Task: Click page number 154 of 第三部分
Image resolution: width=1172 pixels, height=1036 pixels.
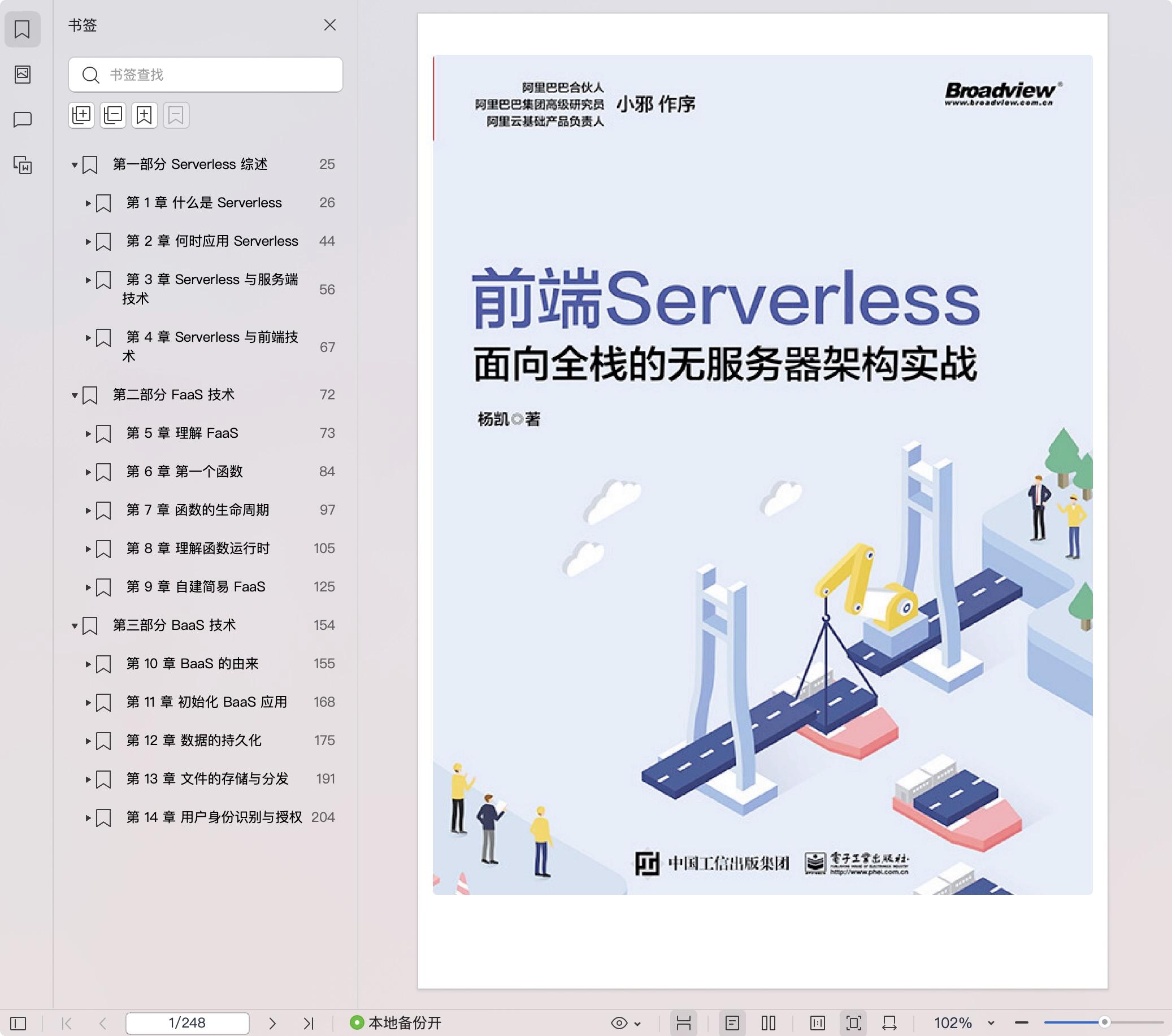Action: click(x=324, y=625)
